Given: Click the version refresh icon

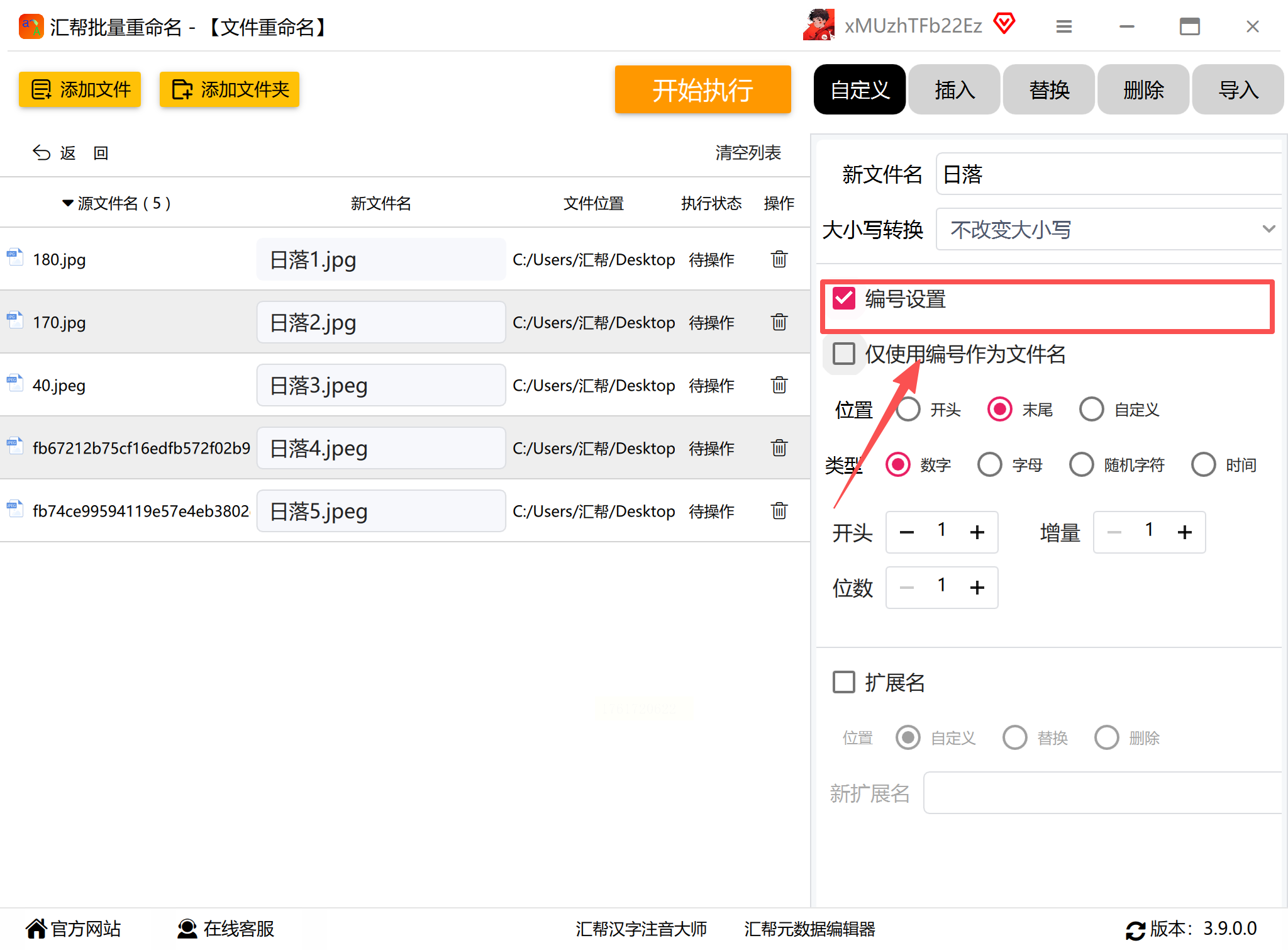Looking at the screenshot, I should (x=1135, y=930).
